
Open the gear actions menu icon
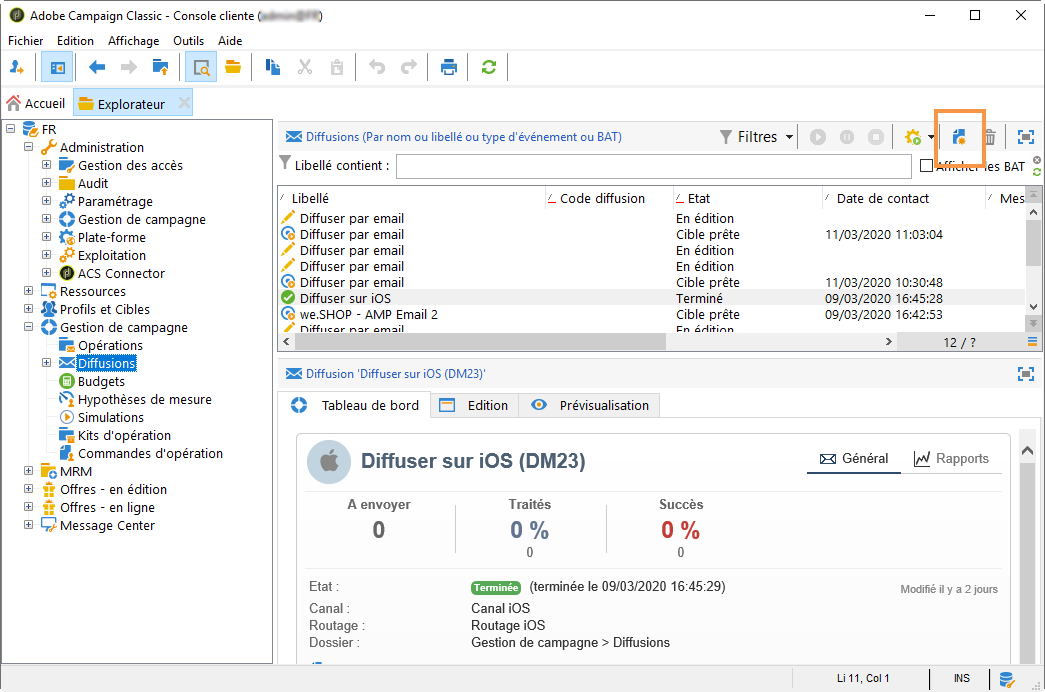pos(918,137)
